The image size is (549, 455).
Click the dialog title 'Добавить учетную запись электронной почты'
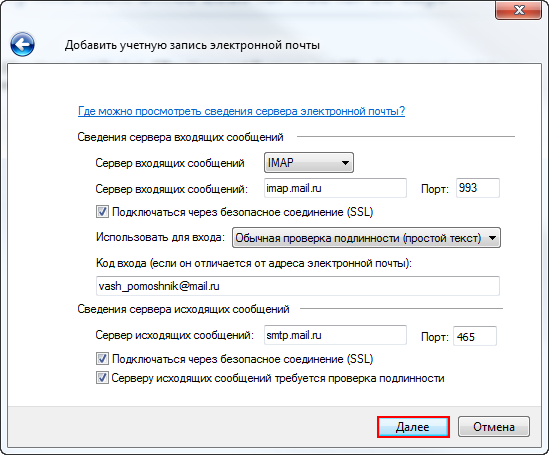192,45
